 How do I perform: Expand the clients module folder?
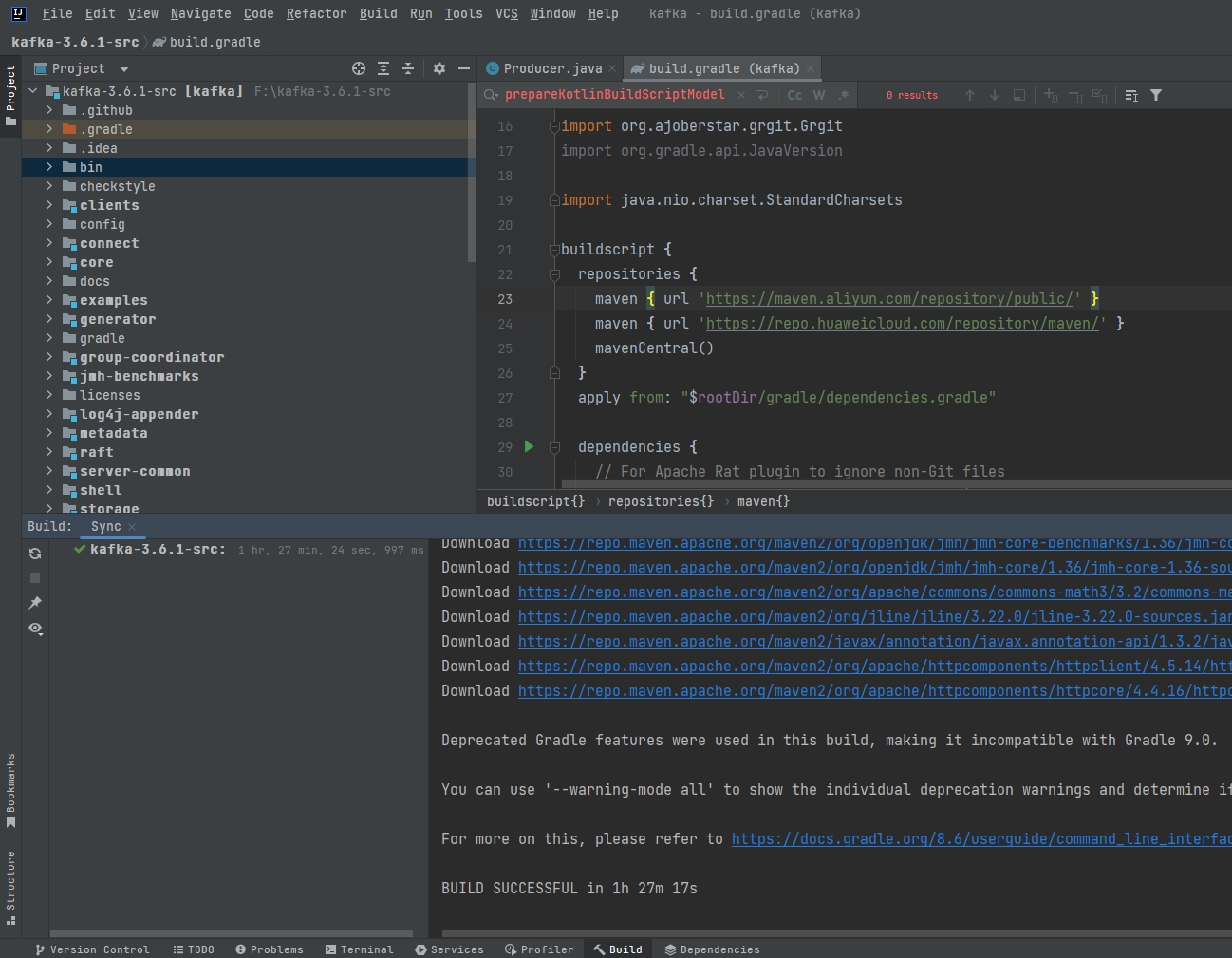coord(49,205)
